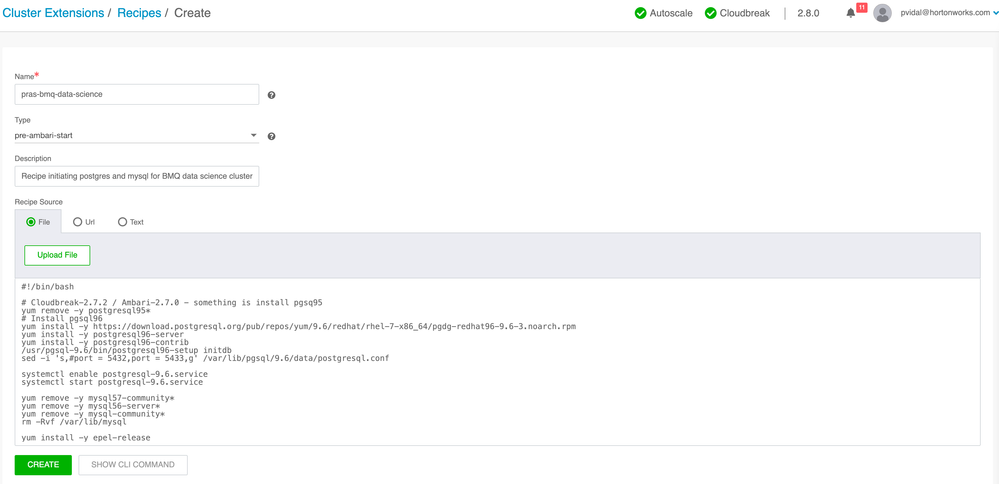Go to Cluster Extensions breadcrumb
The height and width of the screenshot is (484, 999).
[x=53, y=13]
